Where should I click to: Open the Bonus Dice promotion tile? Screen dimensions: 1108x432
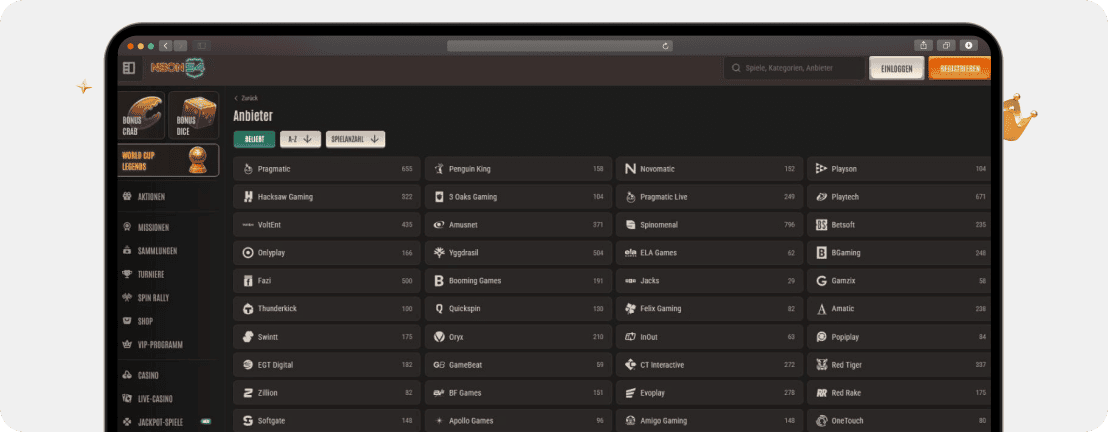(x=194, y=115)
